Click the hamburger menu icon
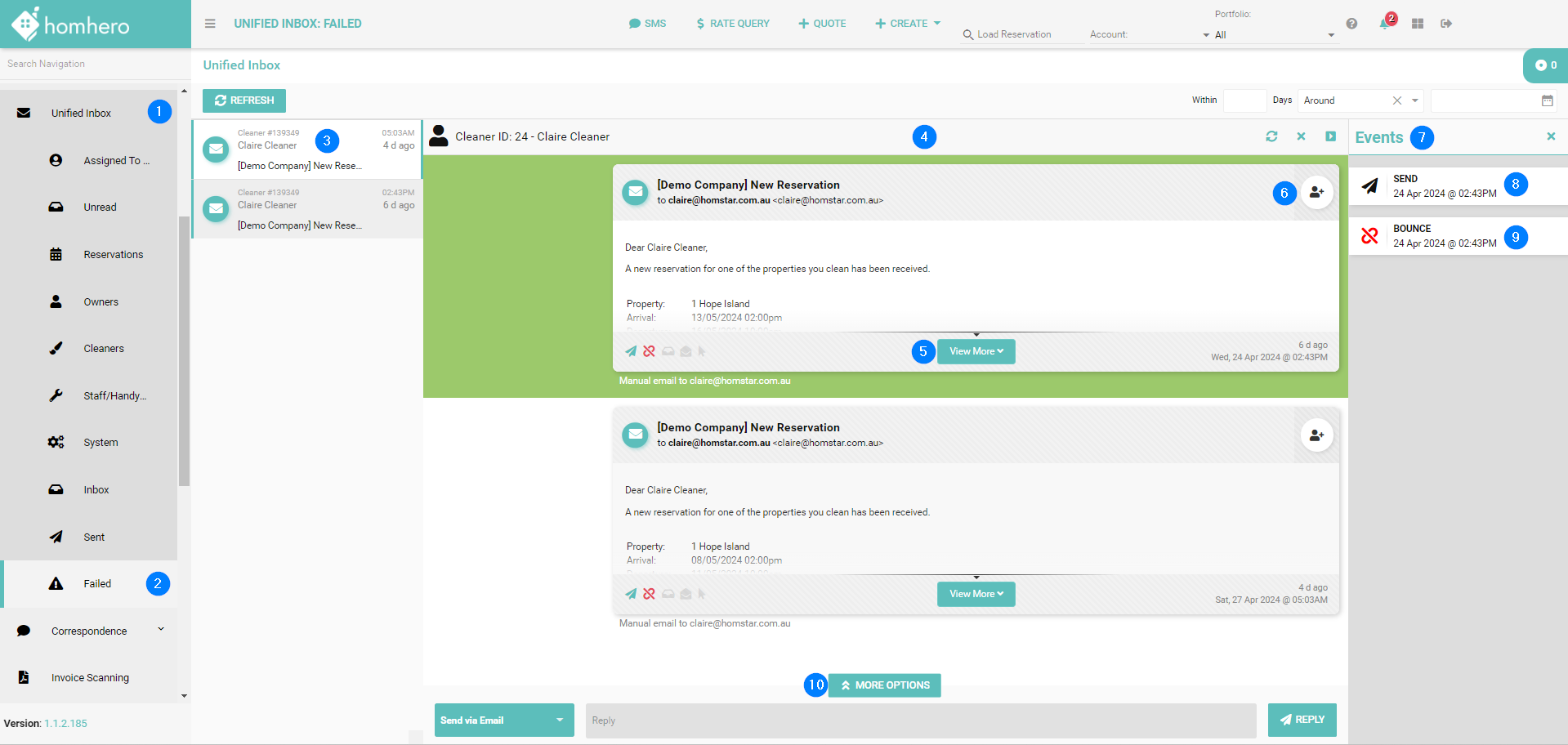 point(210,24)
